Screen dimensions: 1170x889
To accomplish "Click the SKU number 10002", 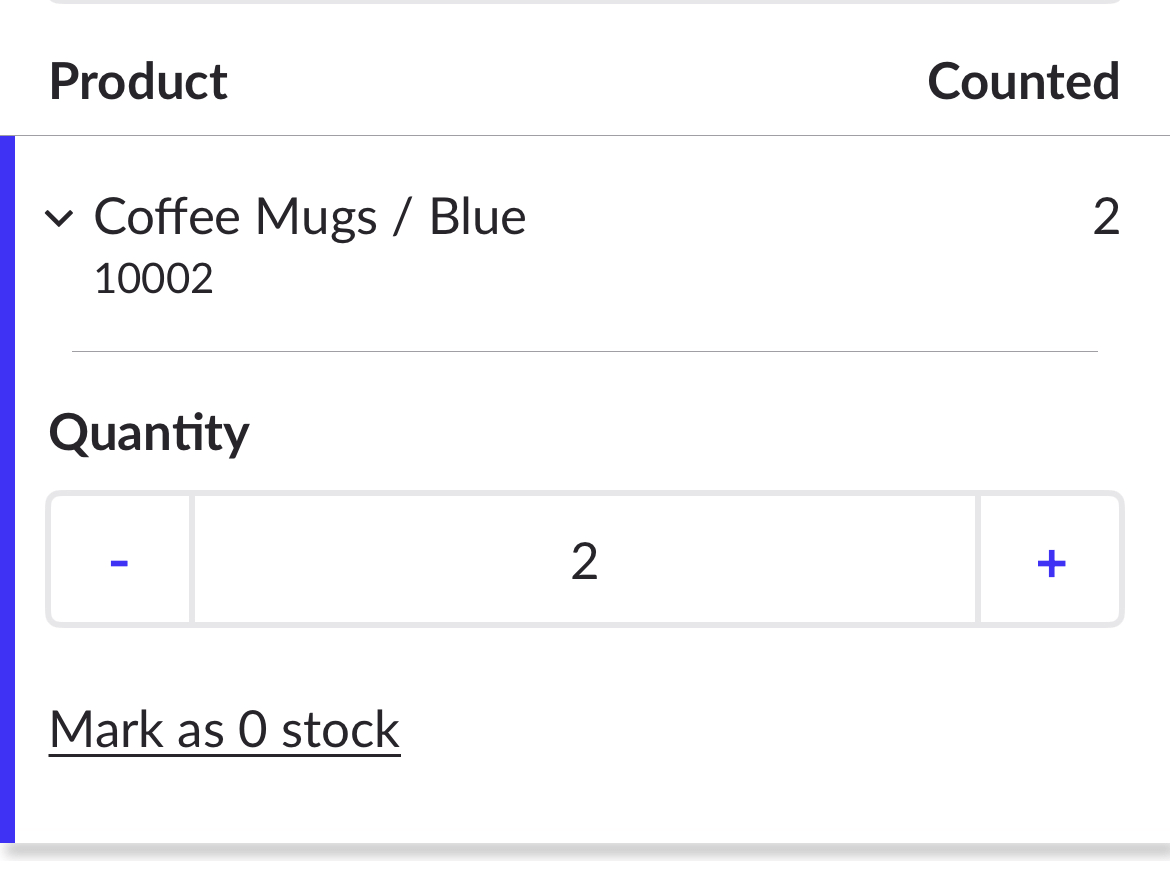I will pyautogui.click(x=153, y=278).
